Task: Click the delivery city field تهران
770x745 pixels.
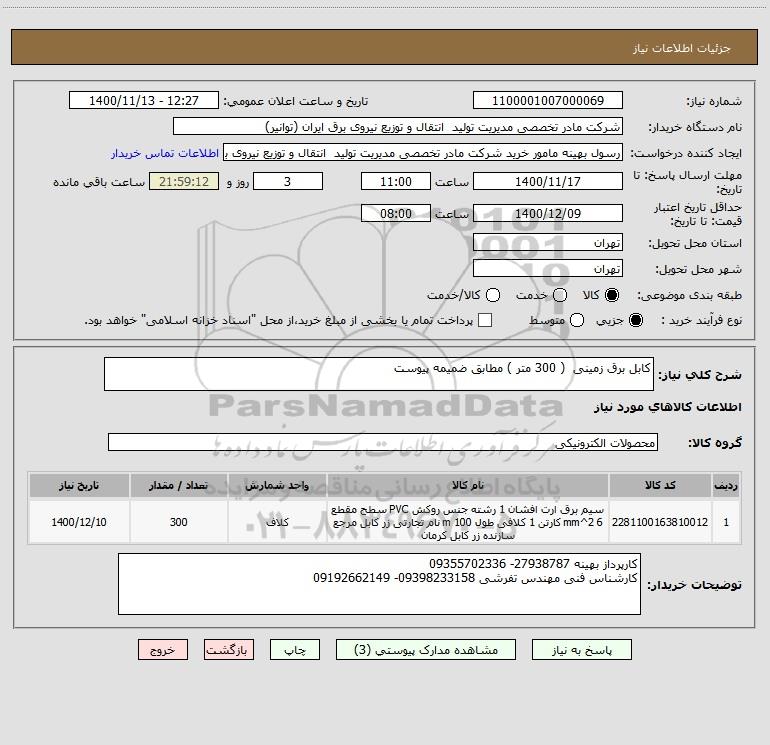Action: point(548,269)
